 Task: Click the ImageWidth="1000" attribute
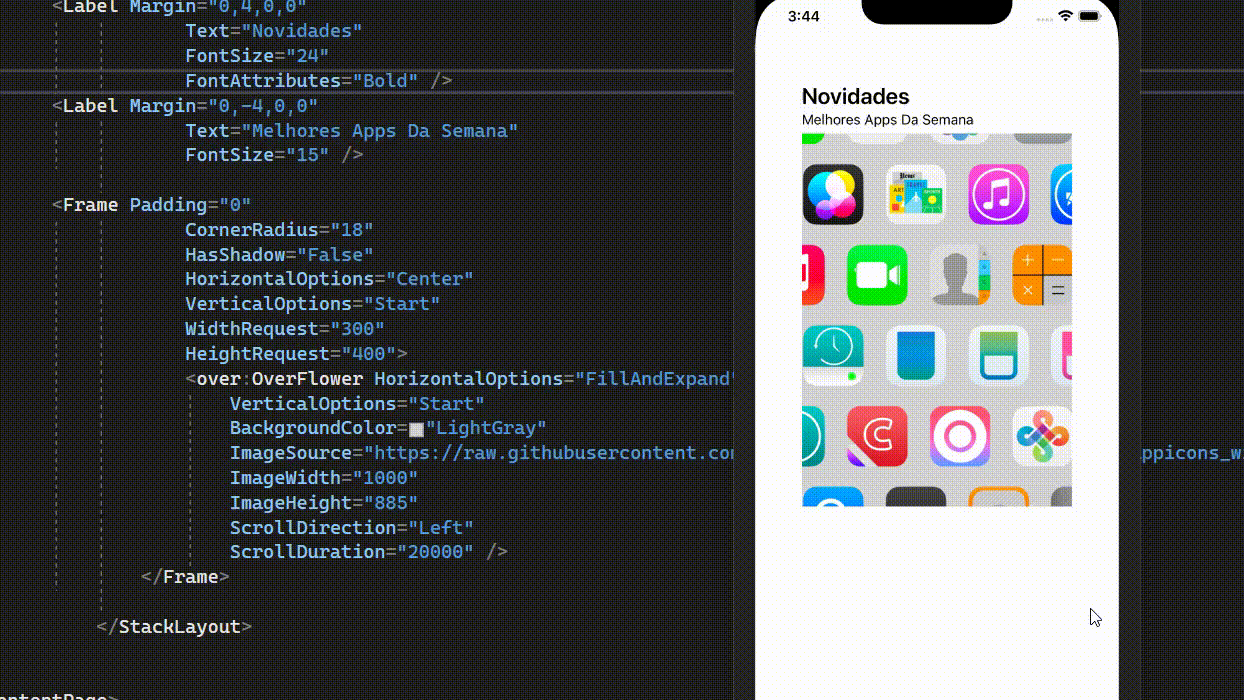pyautogui.click(x=324, y=477)
